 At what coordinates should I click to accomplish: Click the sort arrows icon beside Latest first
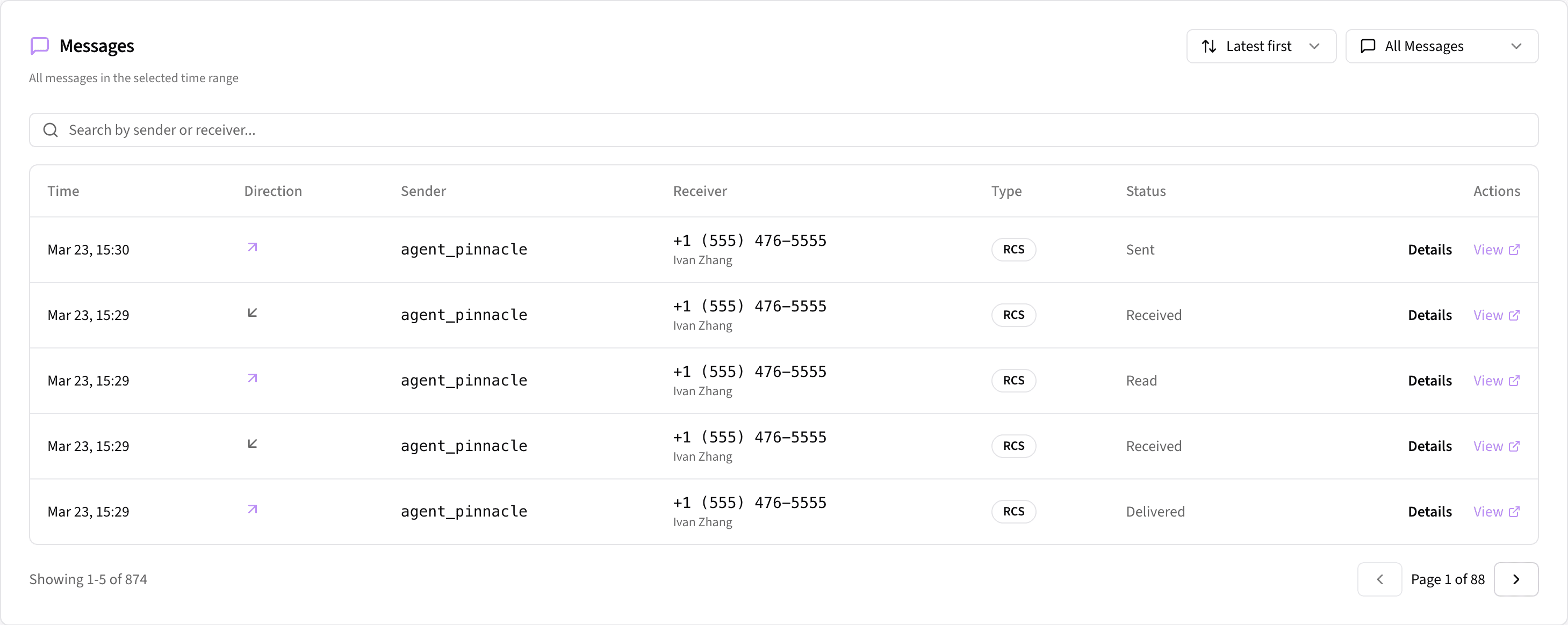[1210, 46]
